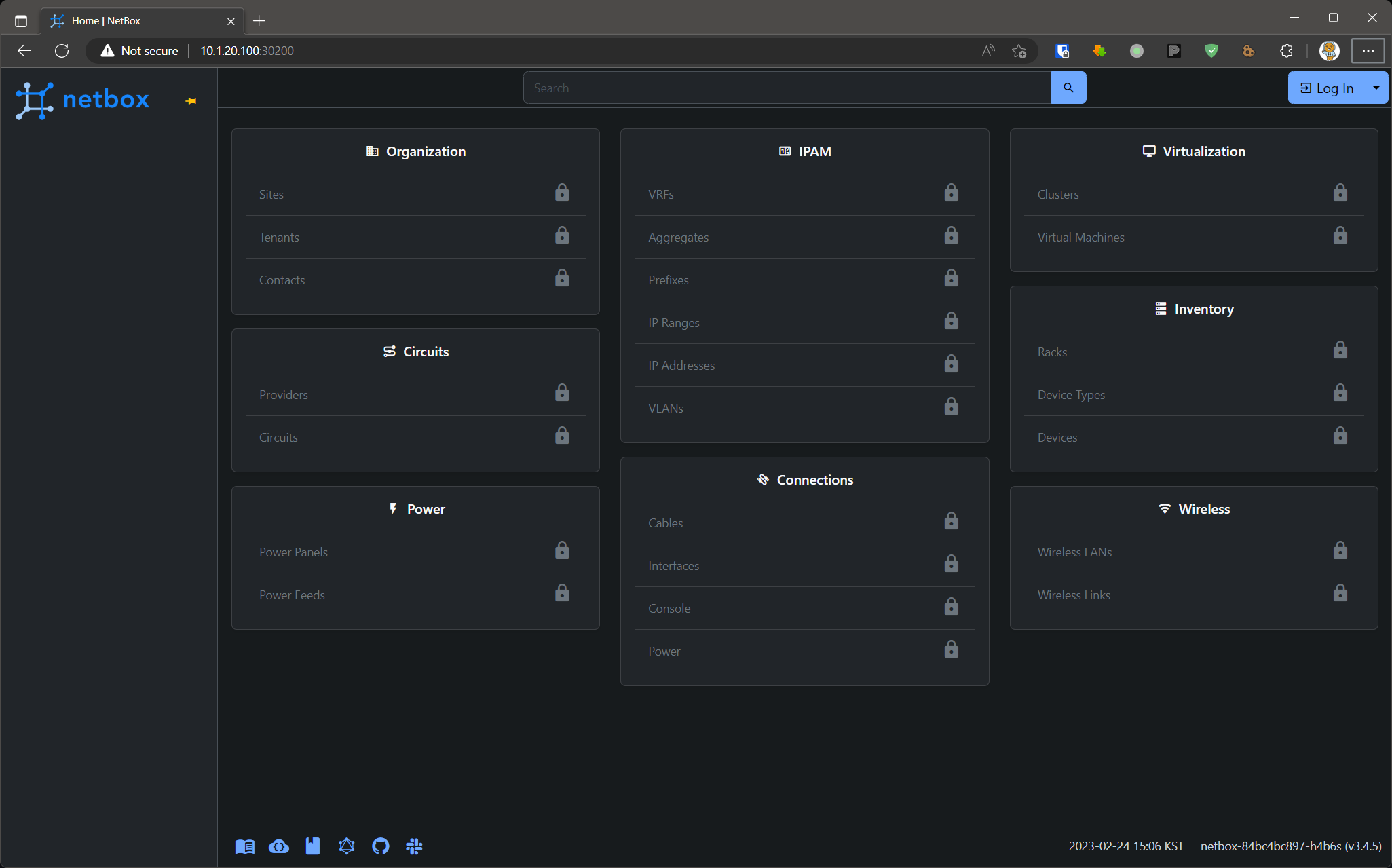
Task: Open Power in Connections card
Action: pos(664,651)
